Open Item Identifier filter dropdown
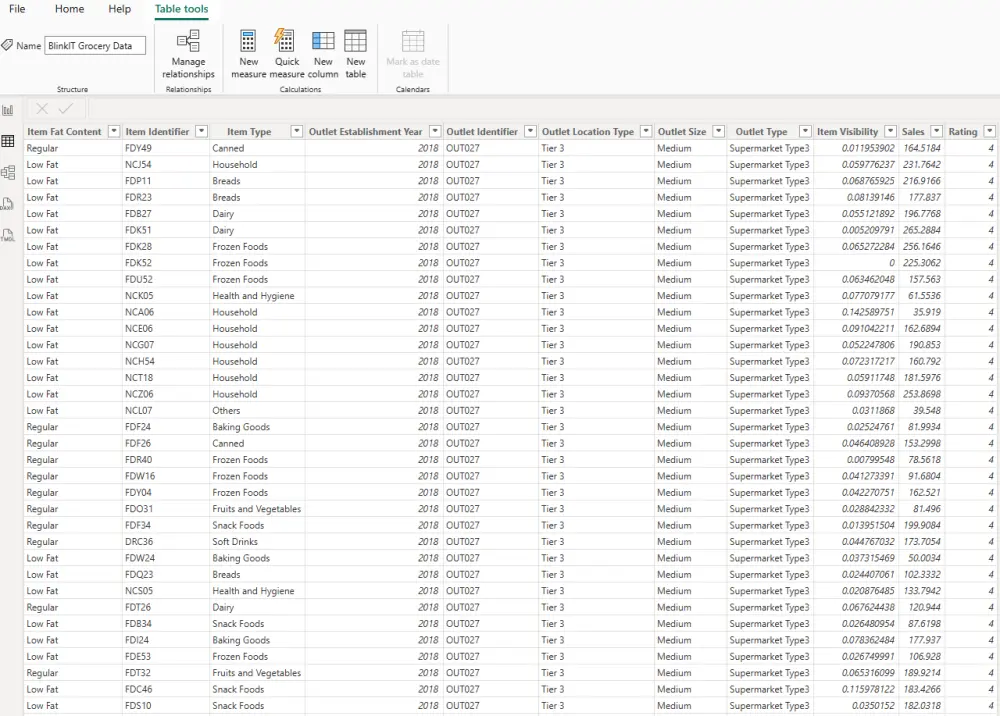 (x=202, y=131)
